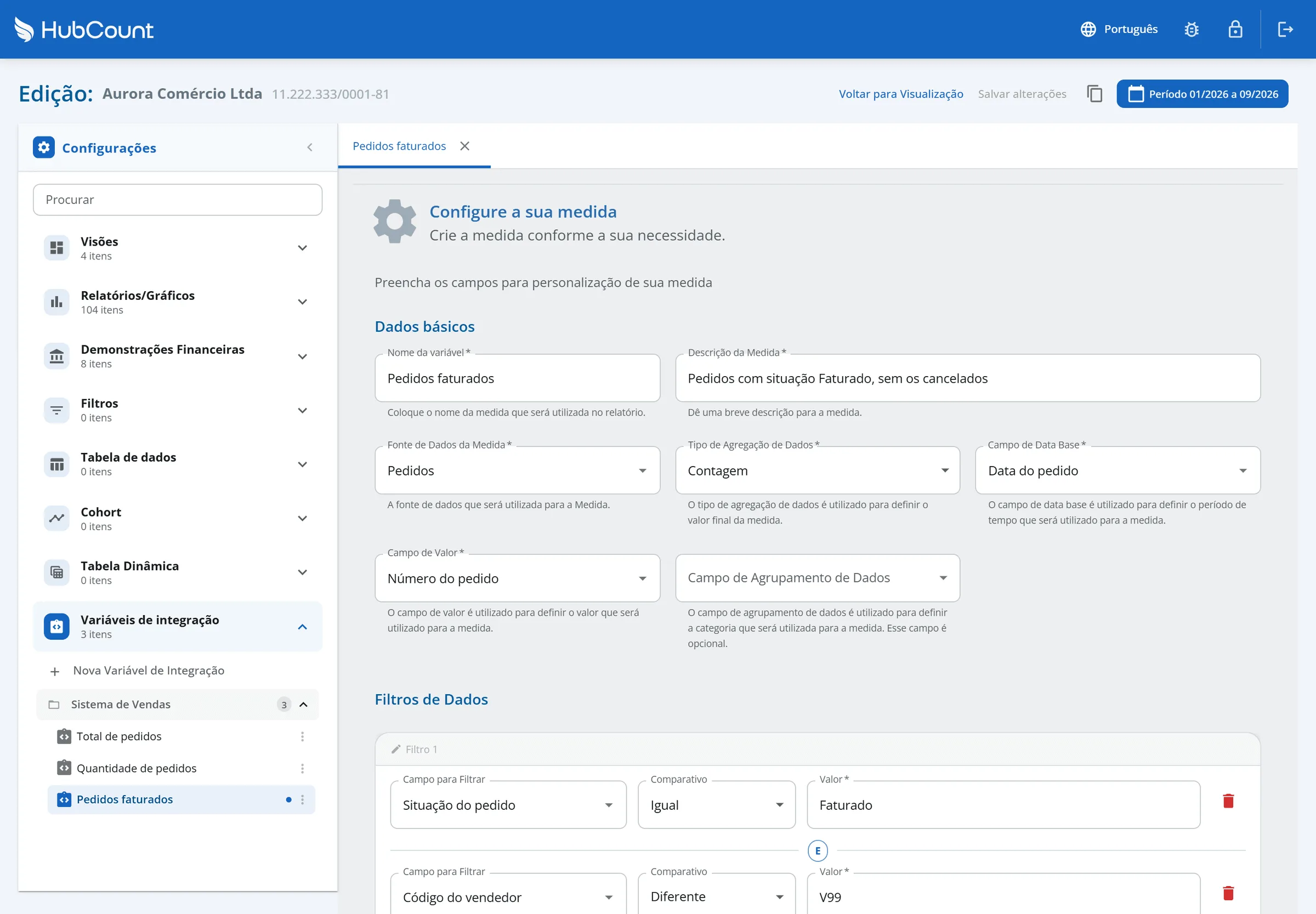Screen dimensions: 1316x914
Task: Collapse the Sistema de Vendas folder
Action: click(x=304, y=705)
